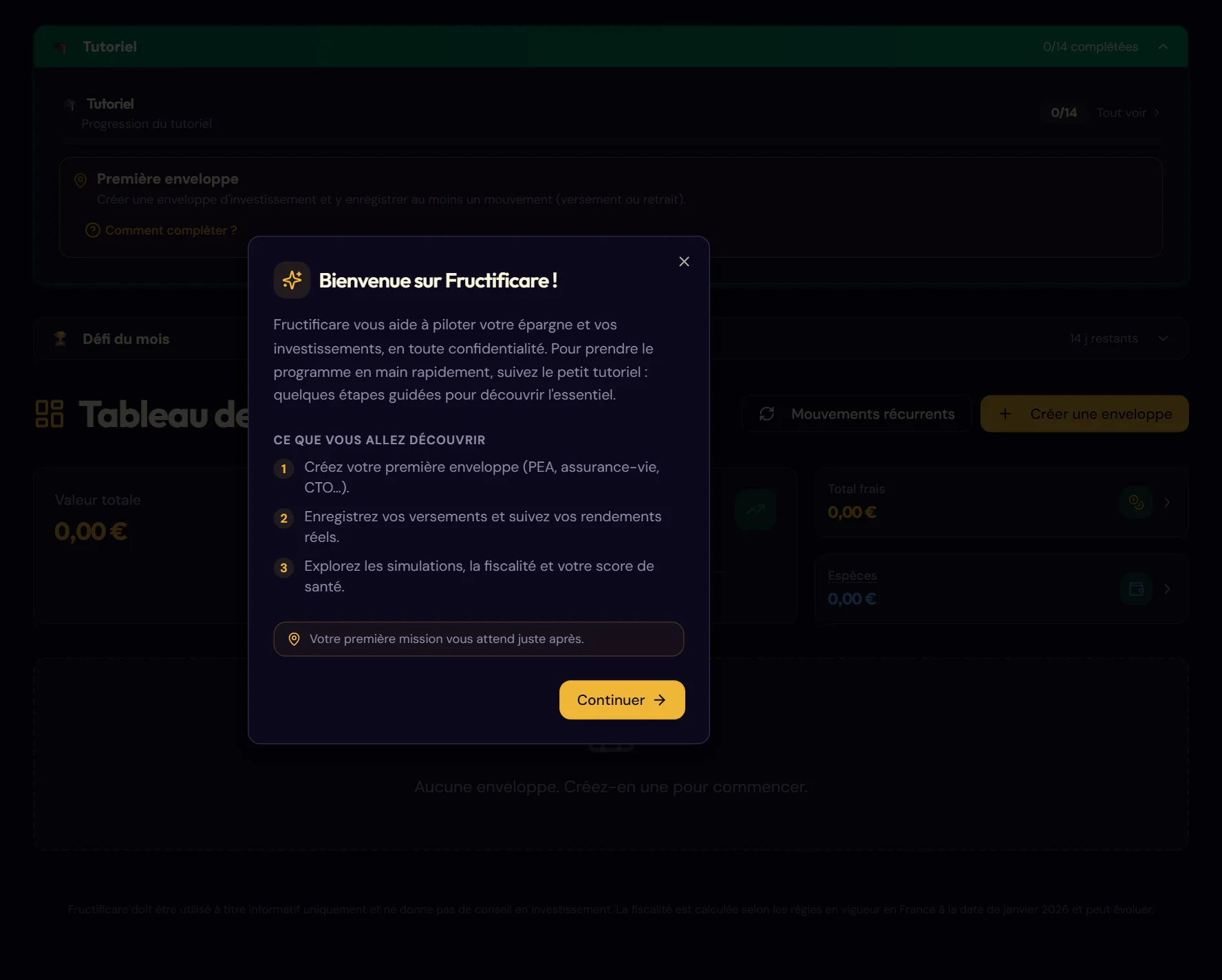Click the tutorial progress bar
The height and width of the screenshot is (980, 1222).
(611, 140)
